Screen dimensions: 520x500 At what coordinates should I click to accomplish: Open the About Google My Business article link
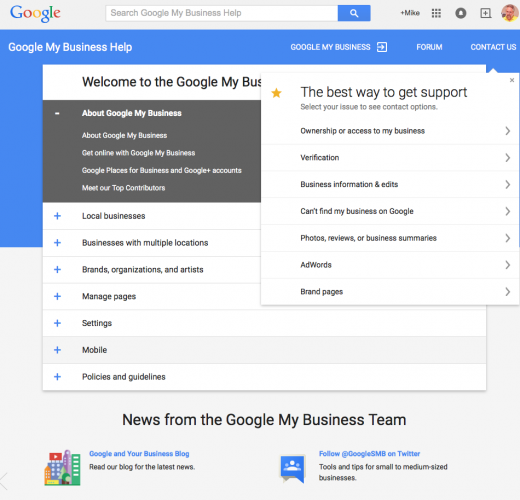pos(124,135)
